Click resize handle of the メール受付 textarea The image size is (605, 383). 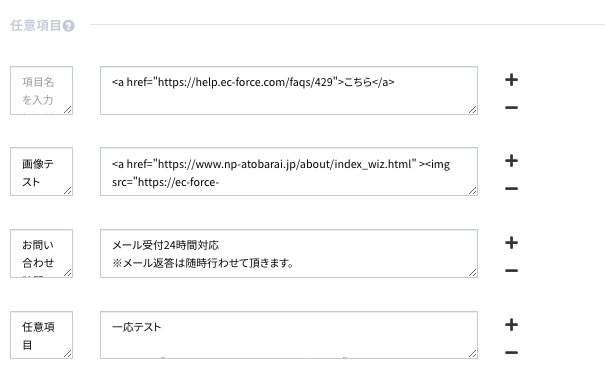(473, 273)
